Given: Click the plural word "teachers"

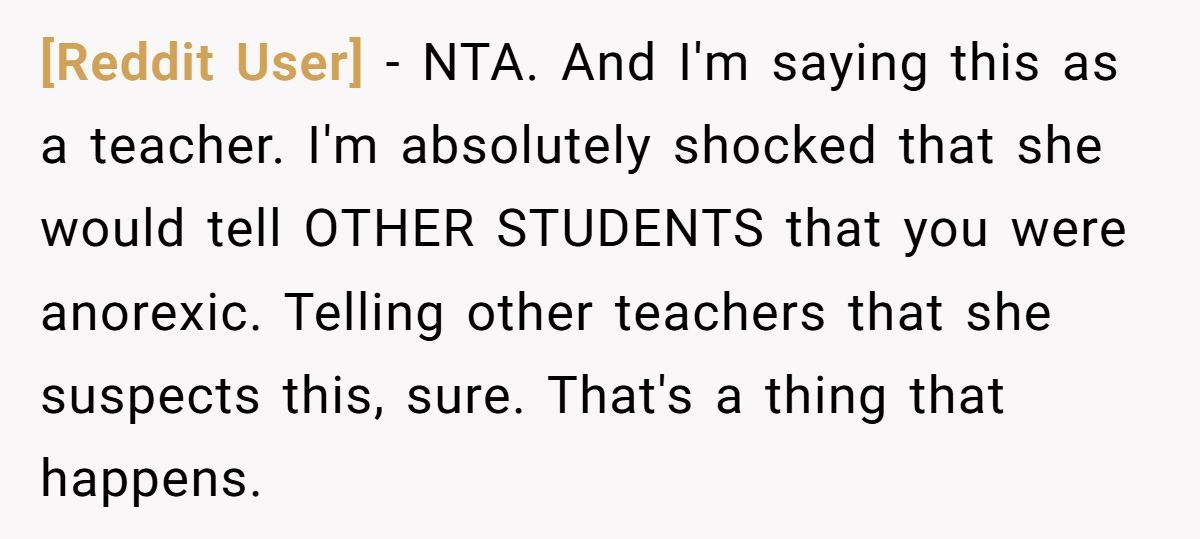Looking at the screenshot, I should pyautogui.click(x=720, y=314).
